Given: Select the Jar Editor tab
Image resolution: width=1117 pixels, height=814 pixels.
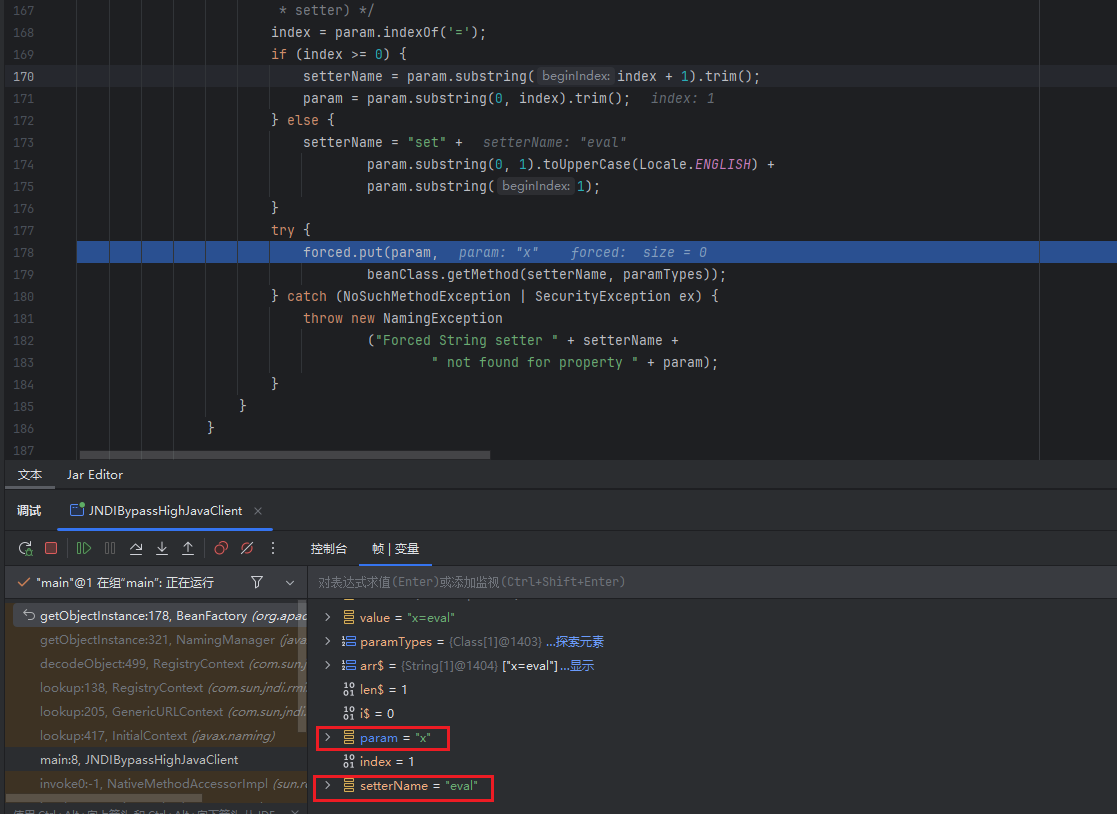Looking at the screenshot, I should click(95, 475).
